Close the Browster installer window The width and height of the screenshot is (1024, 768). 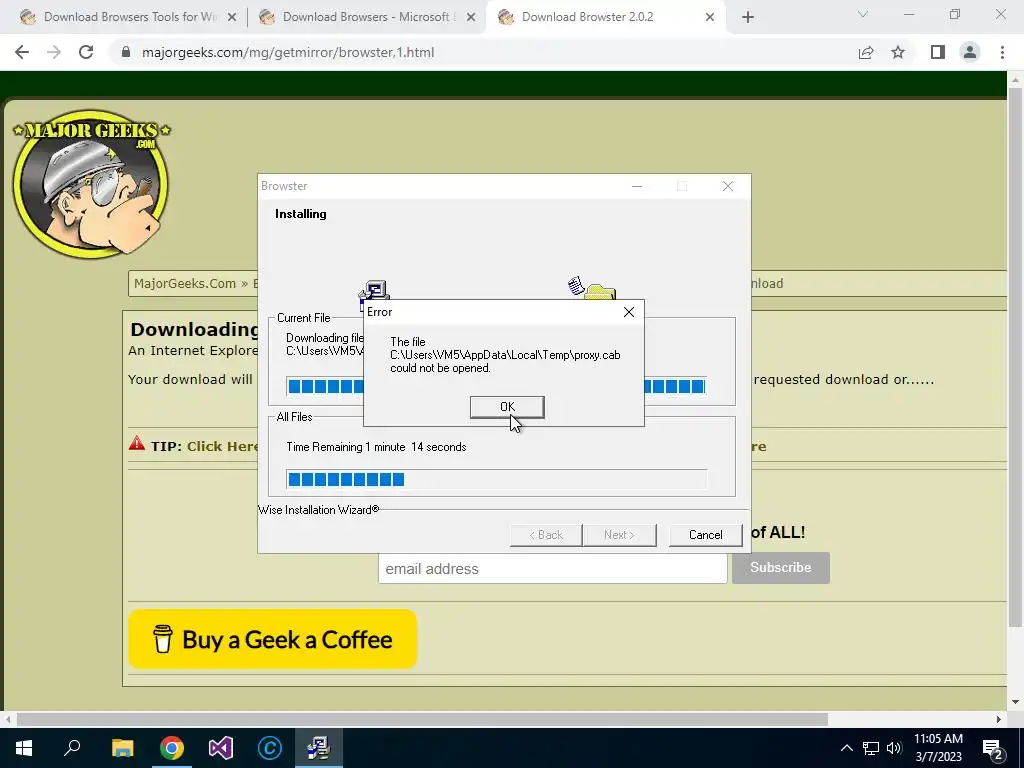pyautogui.click(x=728, y=186)
